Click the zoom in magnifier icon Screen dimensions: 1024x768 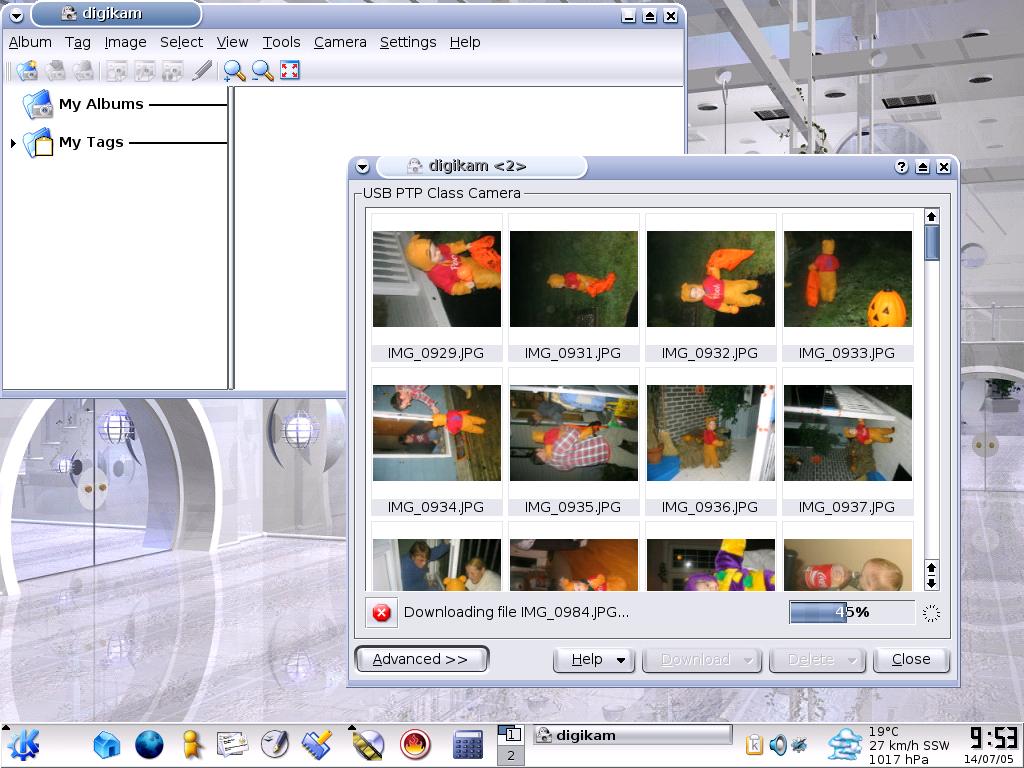click(234, 71)
